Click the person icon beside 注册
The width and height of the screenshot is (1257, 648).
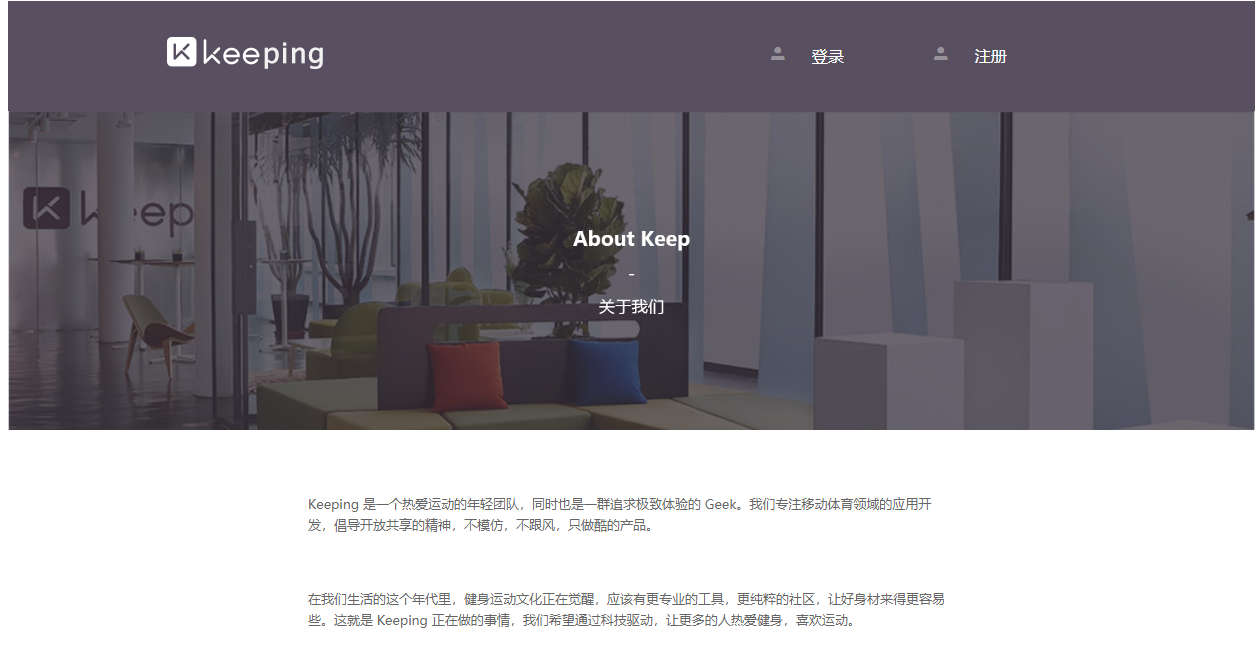941,54
